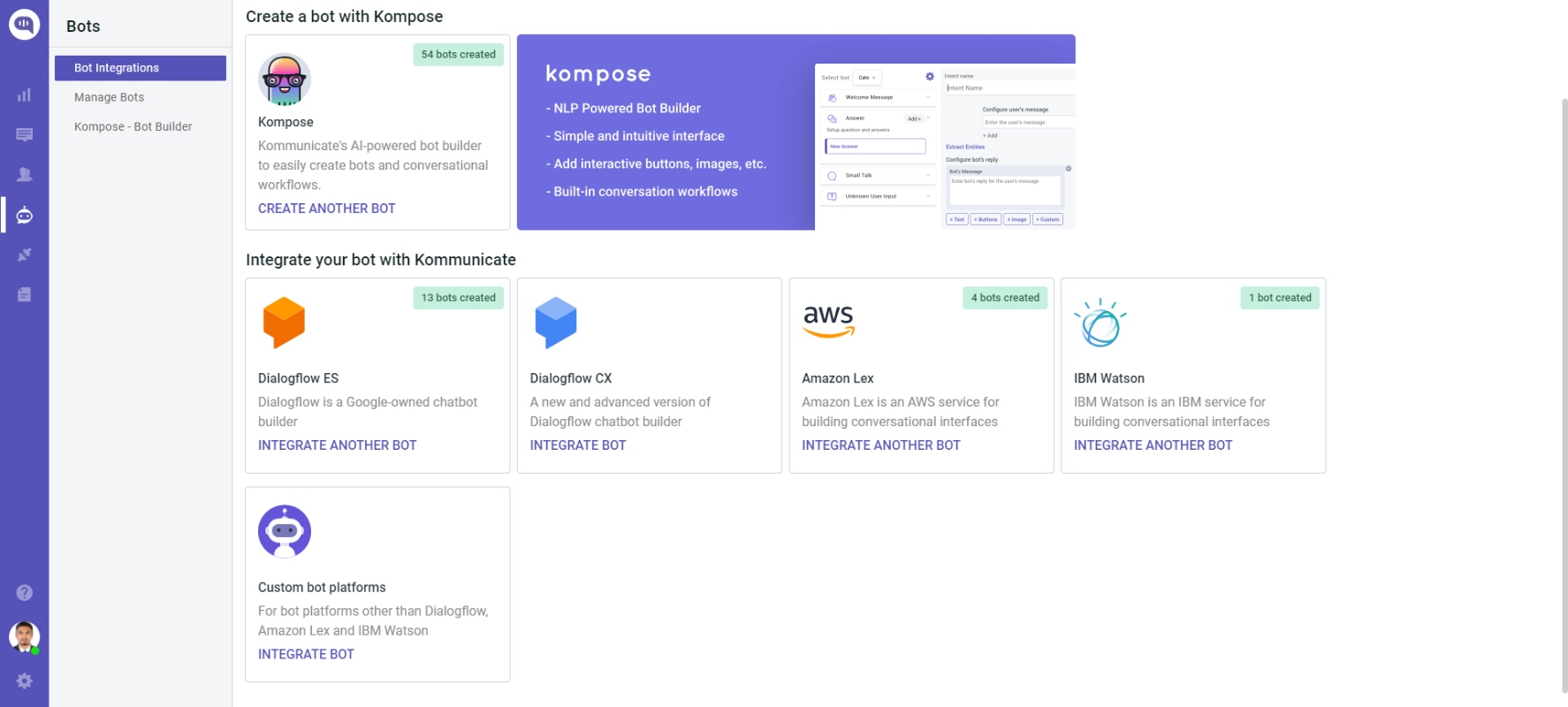Open the document-page icon in sidebar
1568x707 pixels.
24,294
